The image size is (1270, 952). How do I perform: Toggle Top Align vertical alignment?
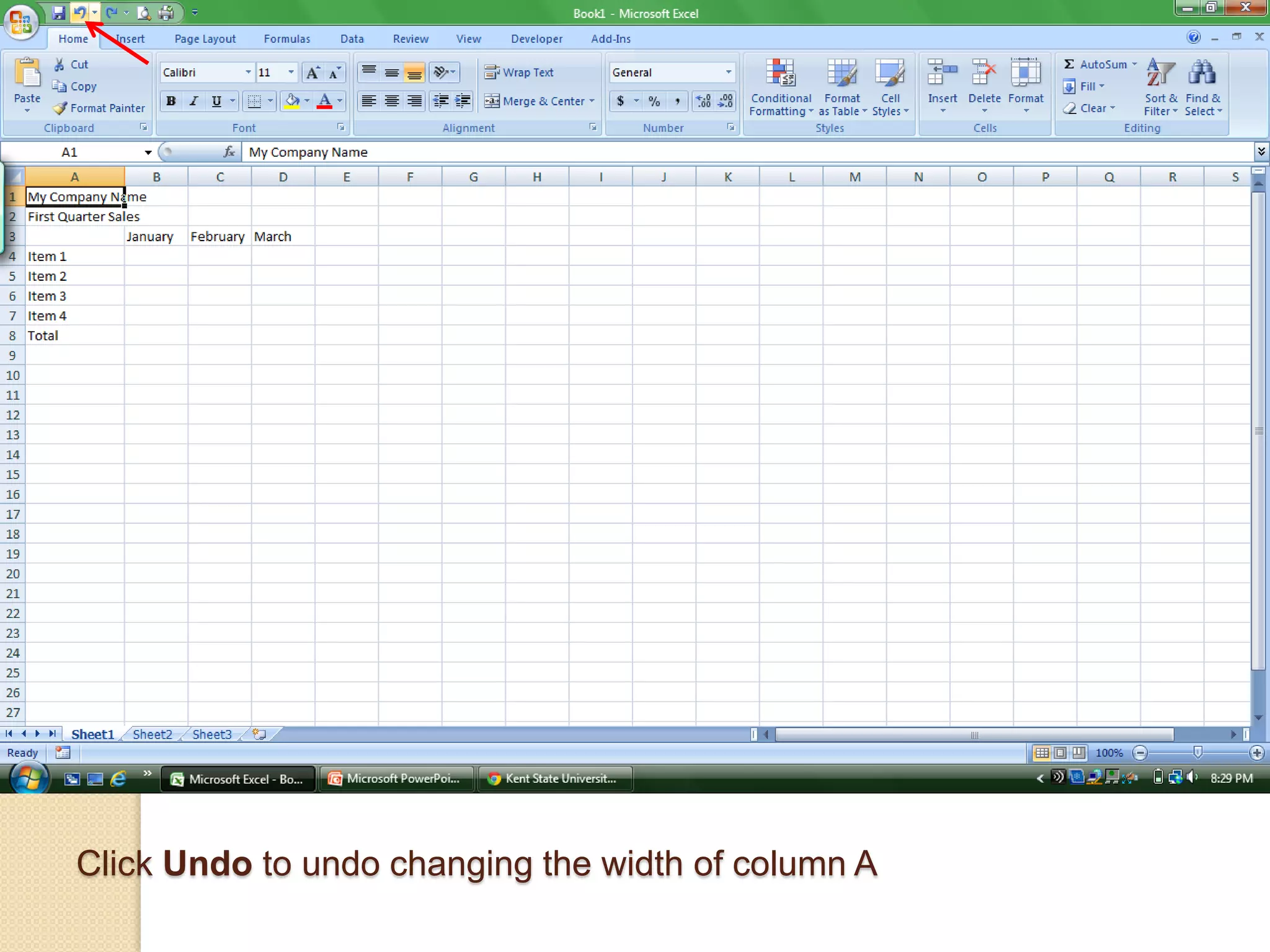tap(369, 73)
